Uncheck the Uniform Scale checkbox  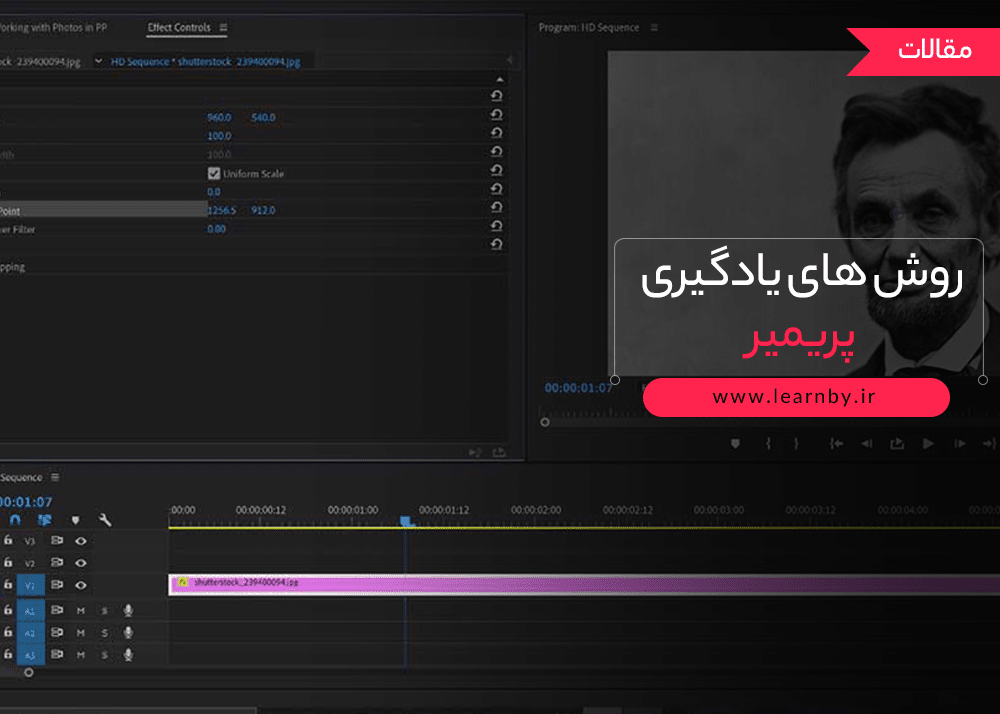coord(214,173)
